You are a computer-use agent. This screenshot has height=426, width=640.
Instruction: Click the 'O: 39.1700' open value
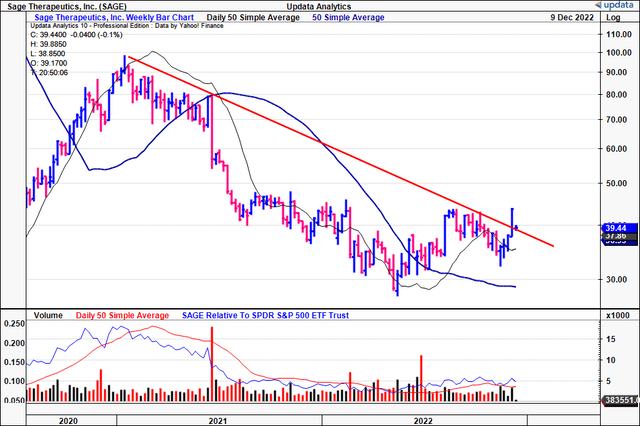pyautogui.click(x=49, y=63)
